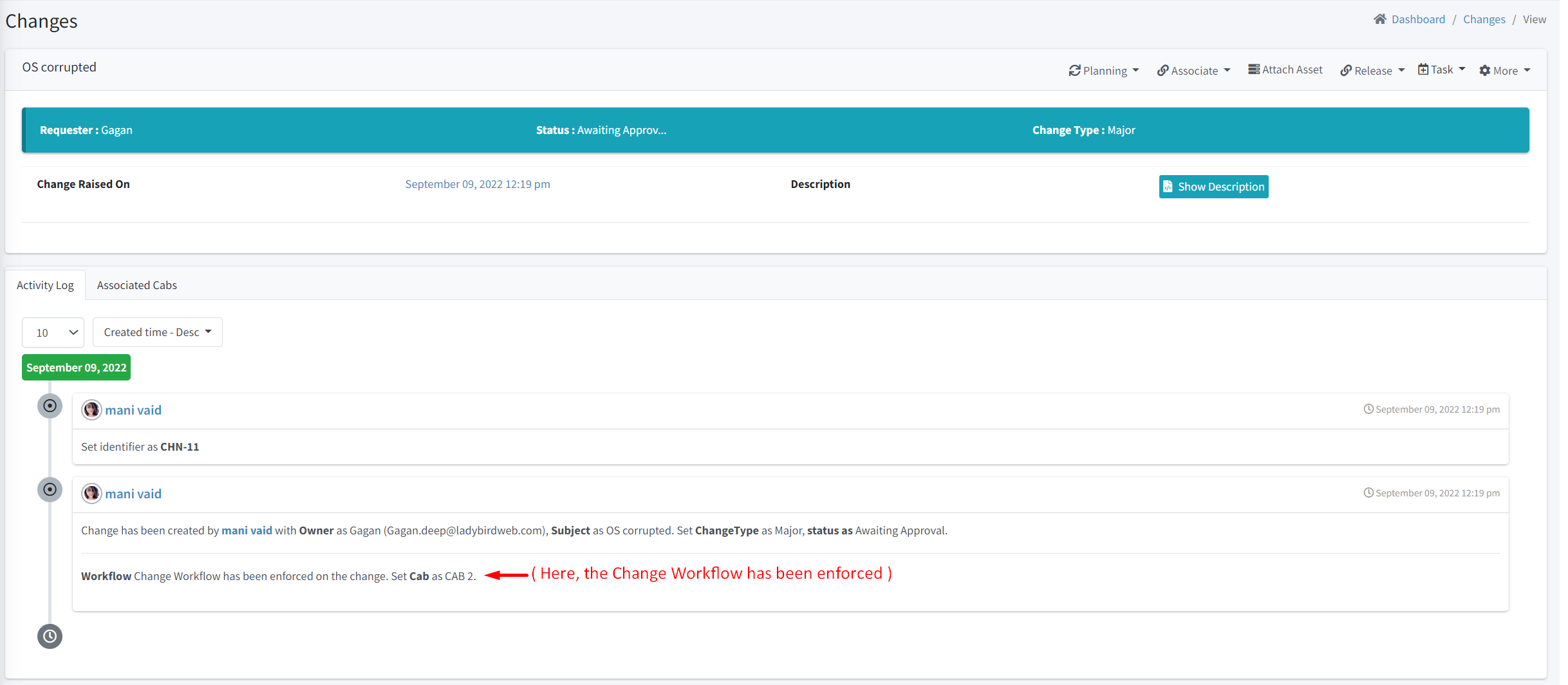Expand the entries-per-page dropdown showing 10
Image resolution: width=1568 pixels, height=685 pixels.
pos(53,332)
